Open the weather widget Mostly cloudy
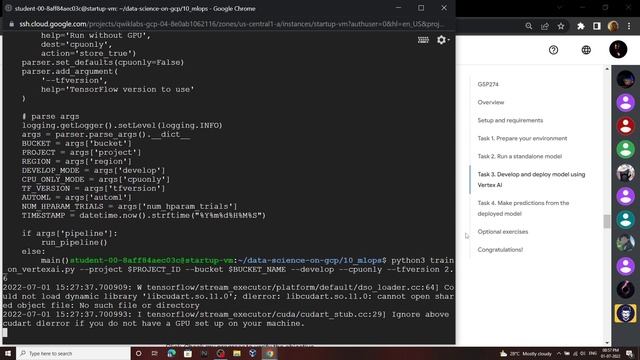This screenshot has width=640, height=360. point(526,353)
